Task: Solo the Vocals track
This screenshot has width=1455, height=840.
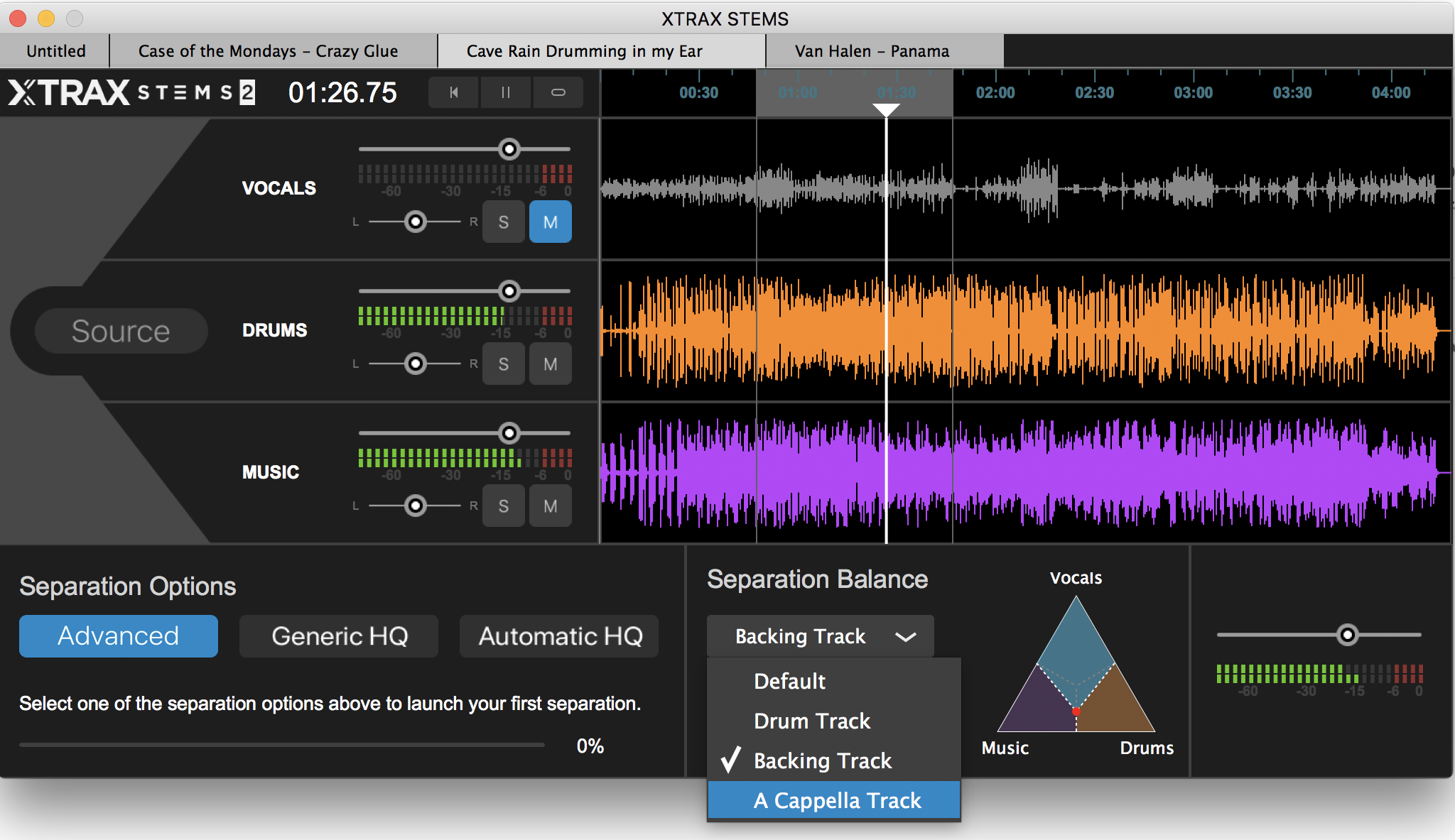Action: click(x=503, y=222)
